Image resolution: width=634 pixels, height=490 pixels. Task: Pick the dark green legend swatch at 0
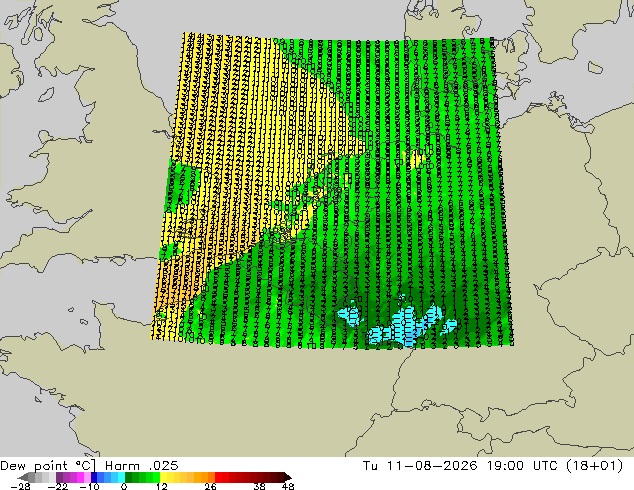[129, 477]
